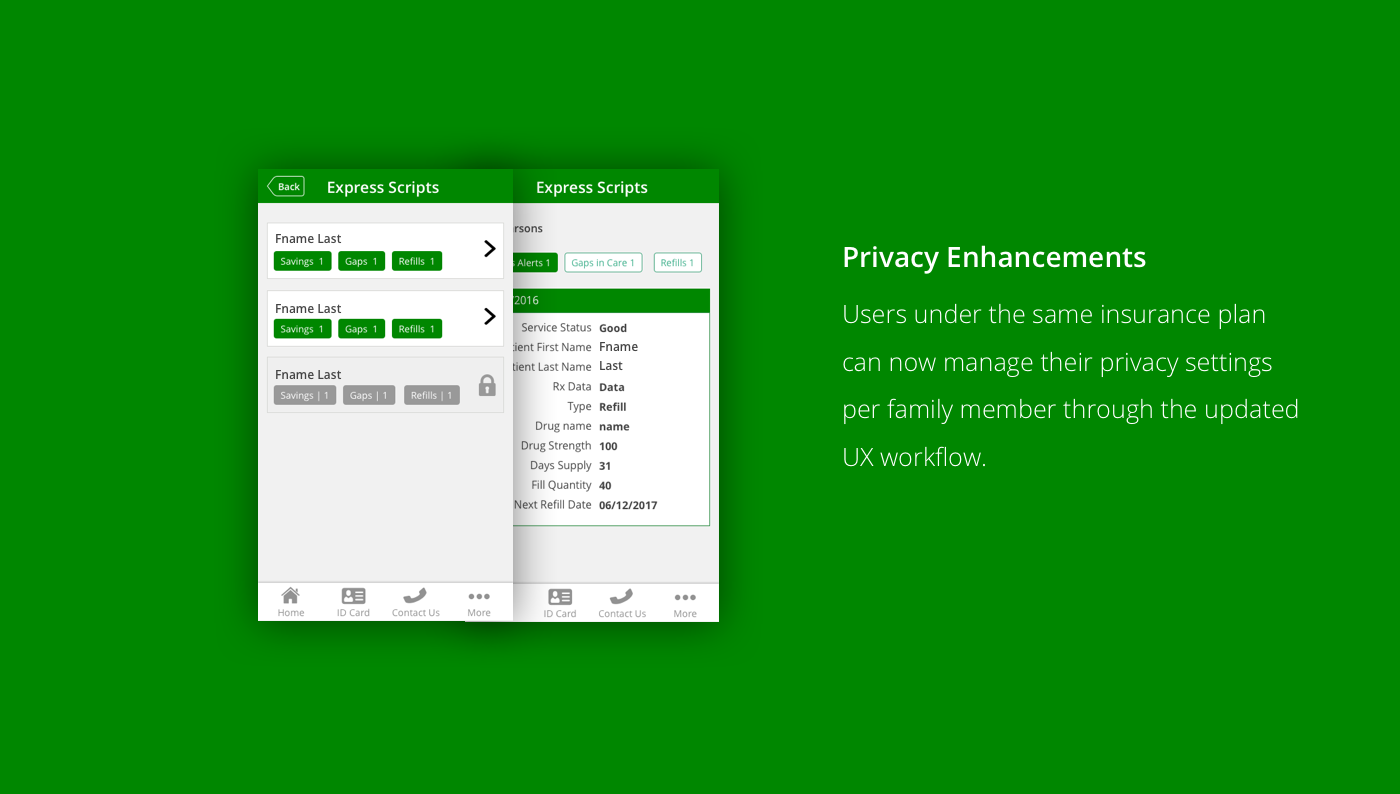Click the Drug Strength value 100
Screen dimensions: 1400x794
click(608, 446)
